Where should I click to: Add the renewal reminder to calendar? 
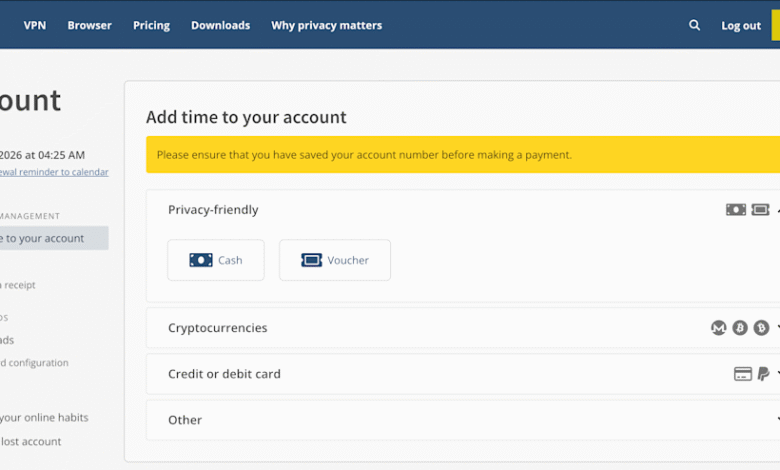54,172
